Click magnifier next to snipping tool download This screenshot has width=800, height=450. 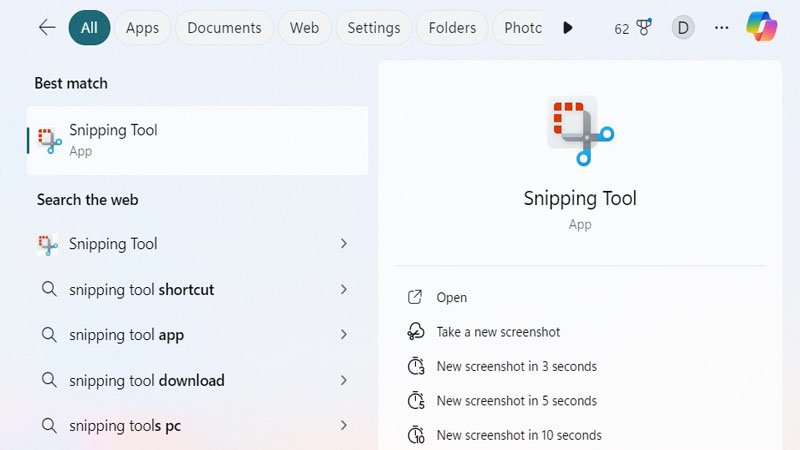49,380
